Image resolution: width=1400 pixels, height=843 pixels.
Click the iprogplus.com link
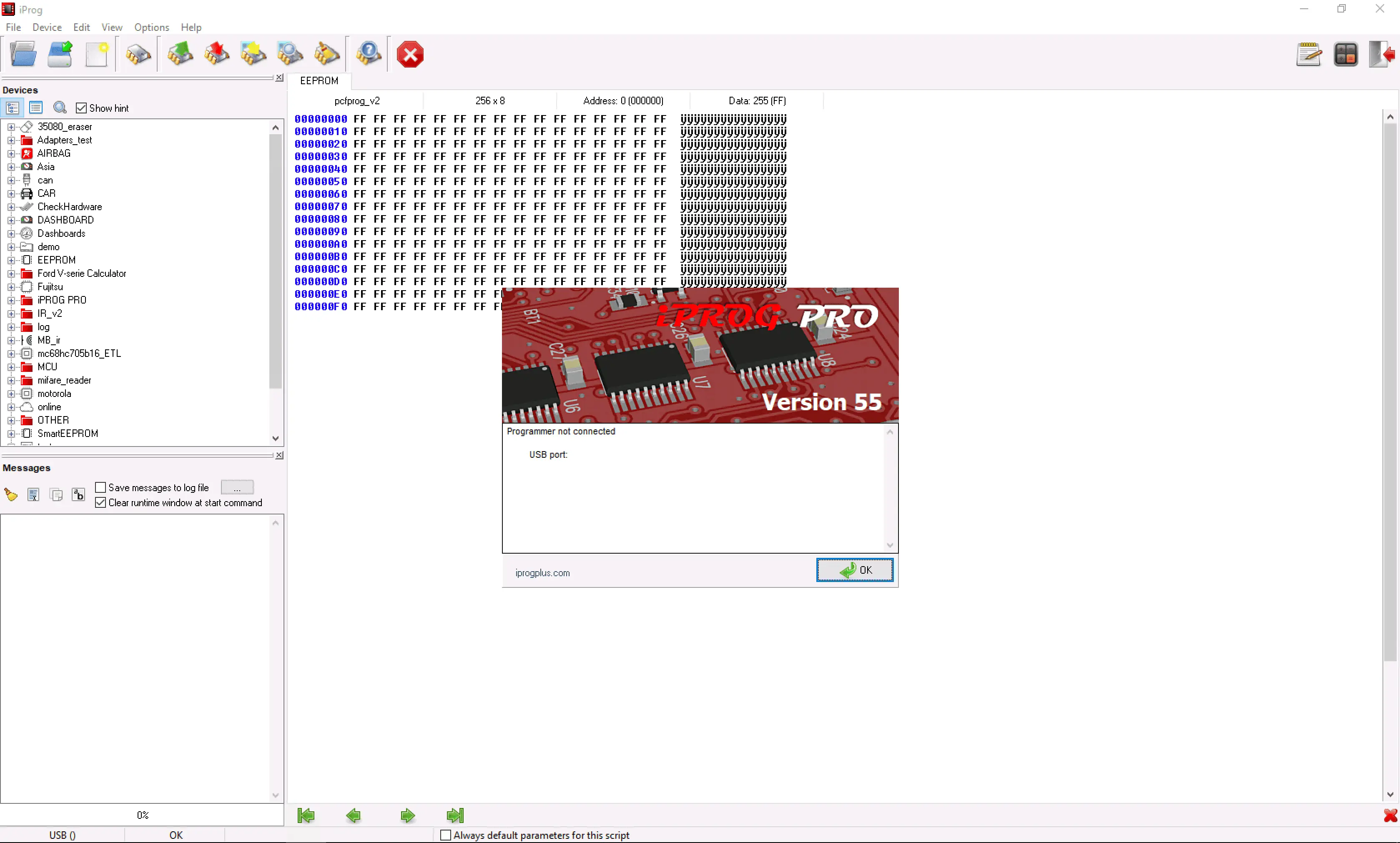coord(542,573)
